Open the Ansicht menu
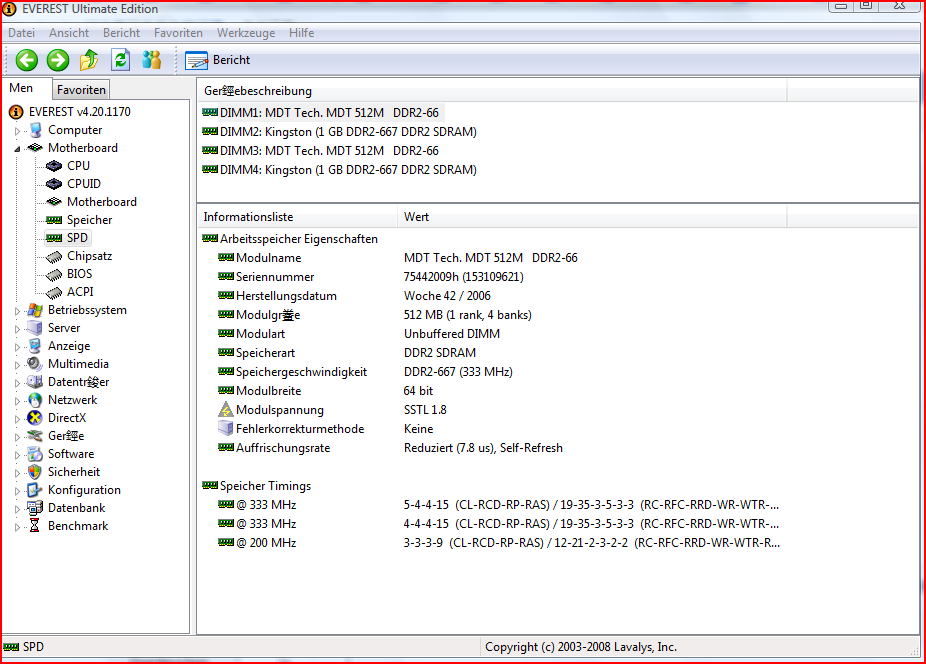The image size is (926, 664). click(x=69, y=33)
